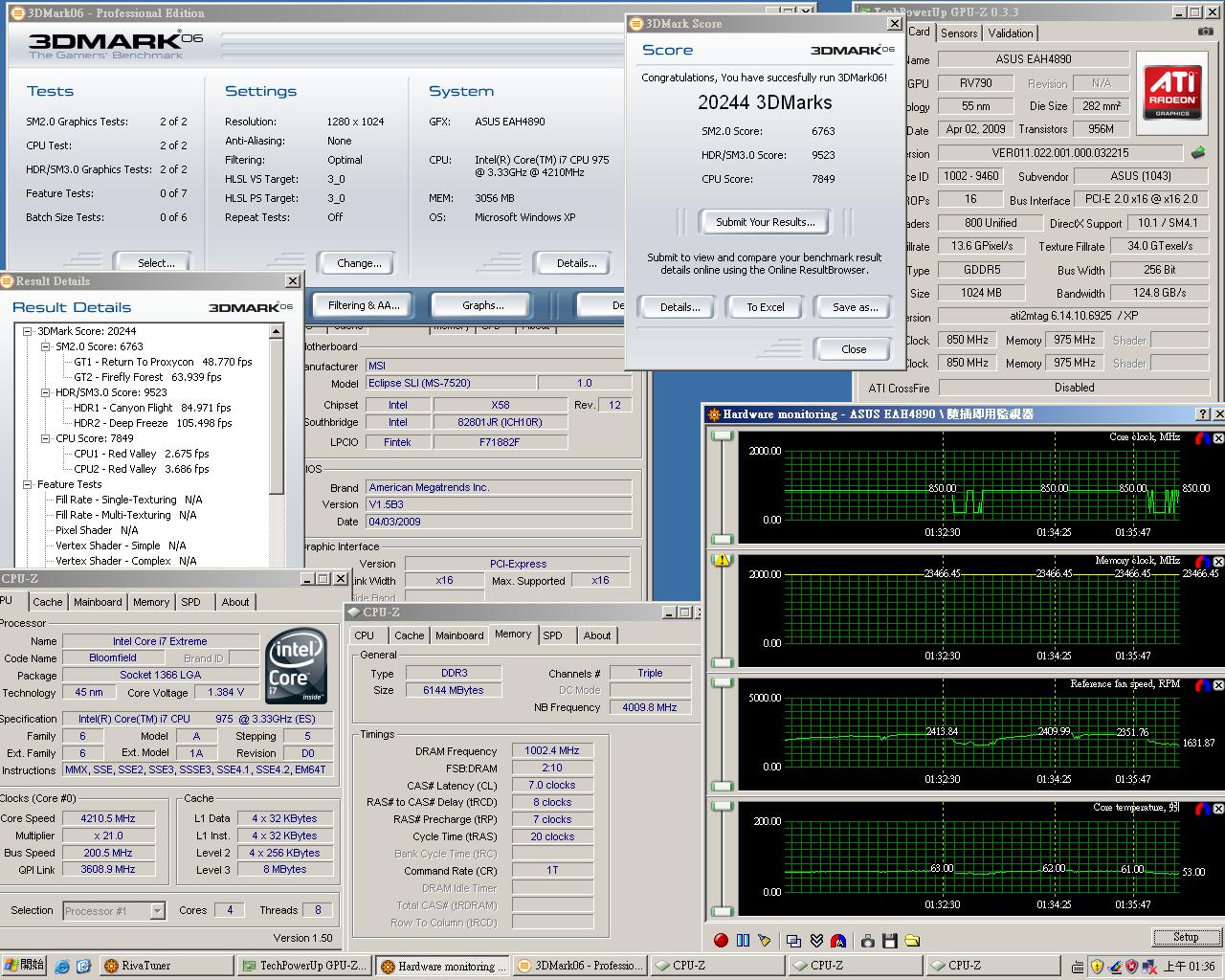Collapse the Feature Tests tree node
1225x980 pixels.
(x=28, y=484)
